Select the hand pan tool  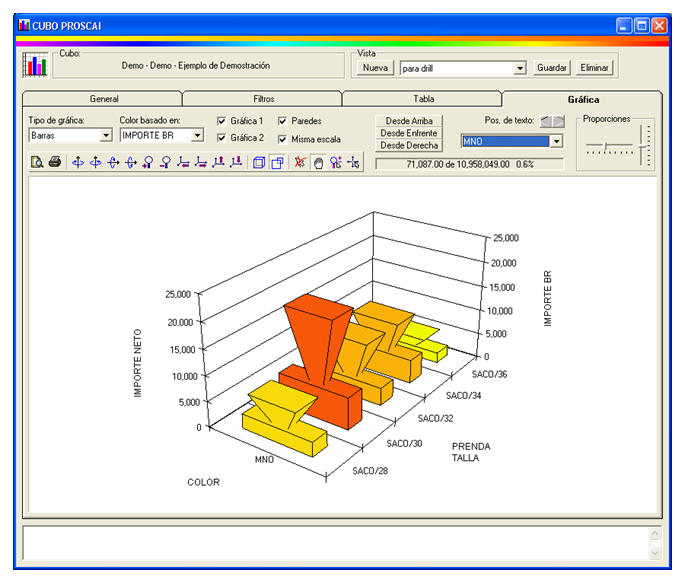pos(318,163)
